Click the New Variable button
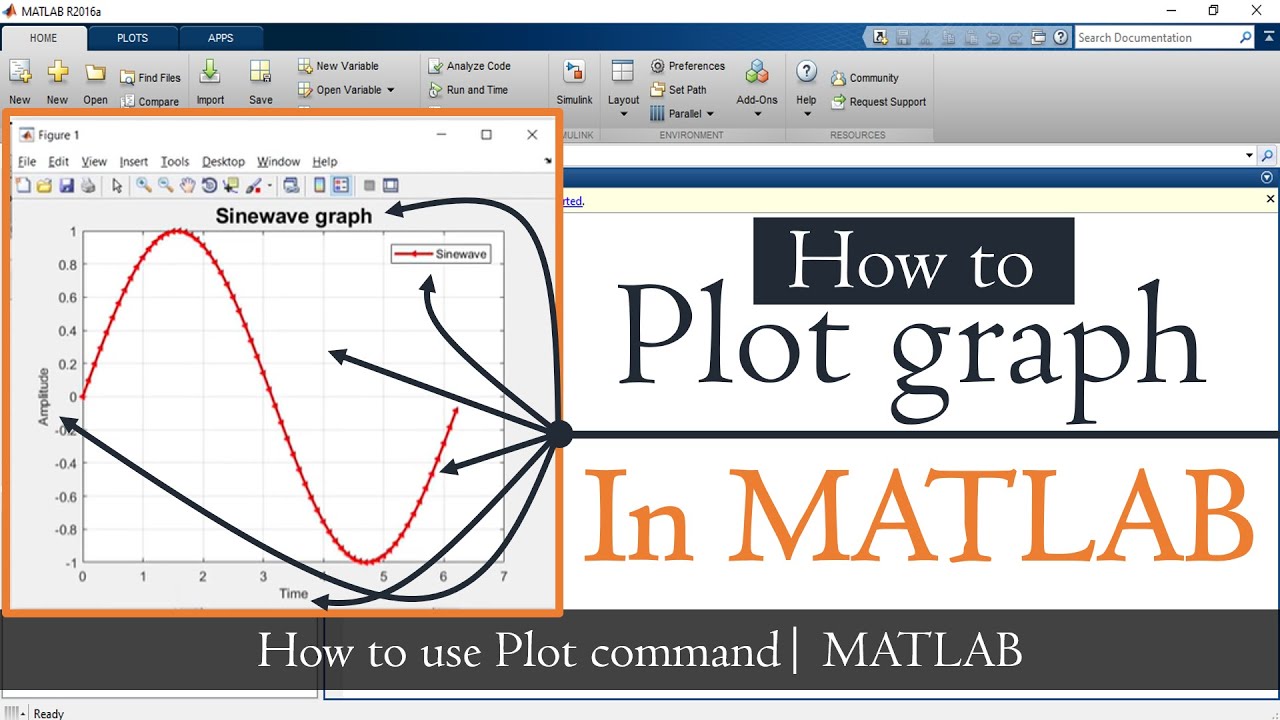Screen dimensions: 1280x720 (x=338, y=66)
